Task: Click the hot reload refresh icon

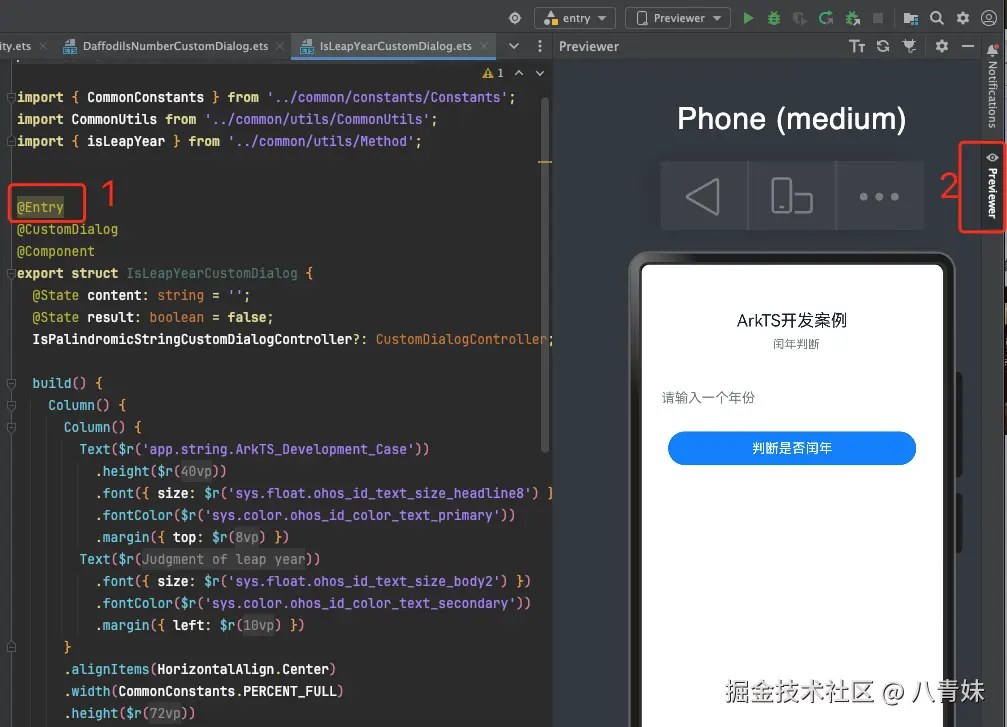Action: (826, 18)
